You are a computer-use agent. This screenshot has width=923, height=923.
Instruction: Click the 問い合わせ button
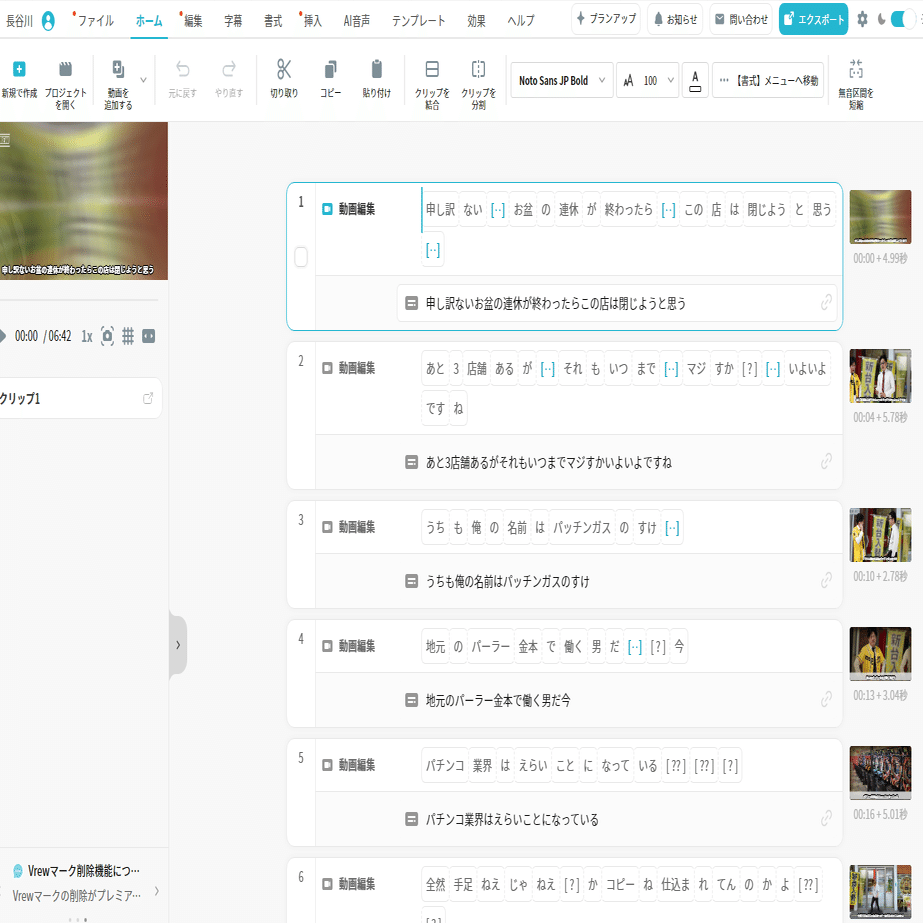tap(741, 19)
